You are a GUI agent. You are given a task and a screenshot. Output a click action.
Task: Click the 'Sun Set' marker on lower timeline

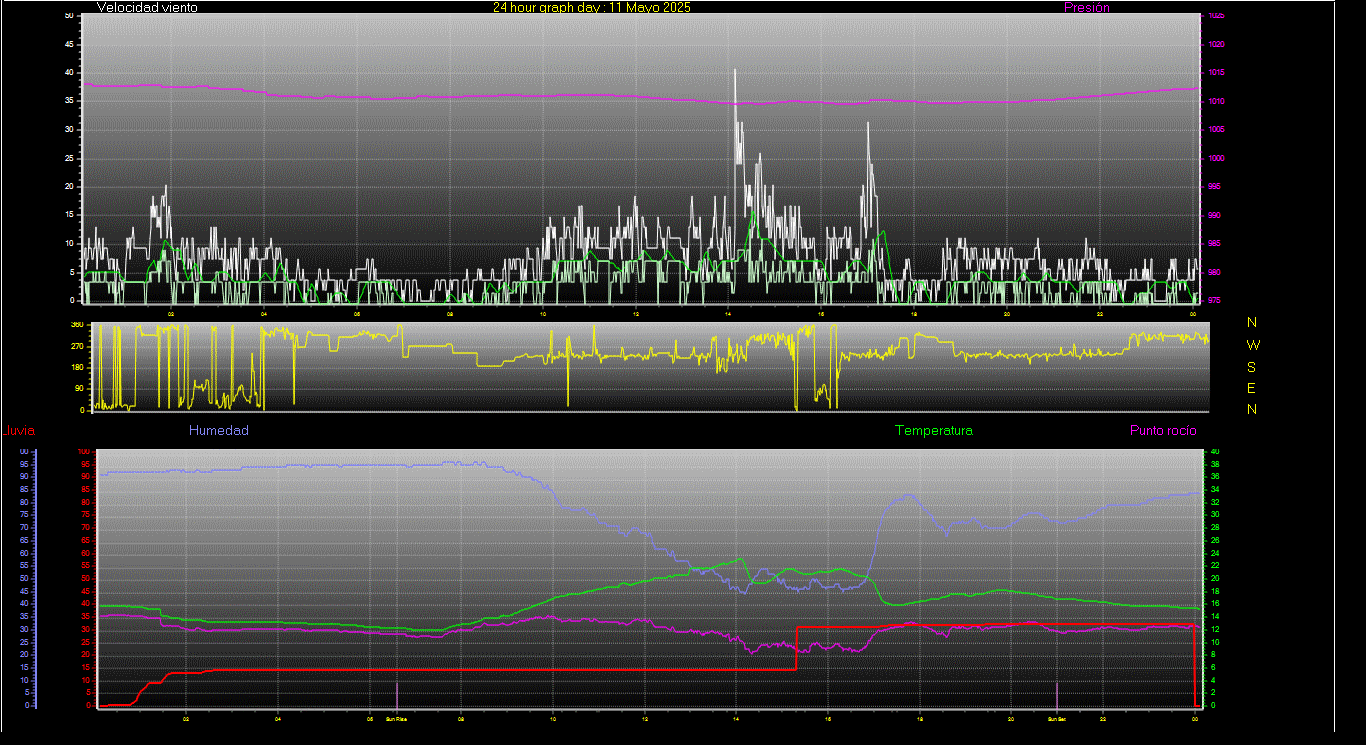(1057, 719)
